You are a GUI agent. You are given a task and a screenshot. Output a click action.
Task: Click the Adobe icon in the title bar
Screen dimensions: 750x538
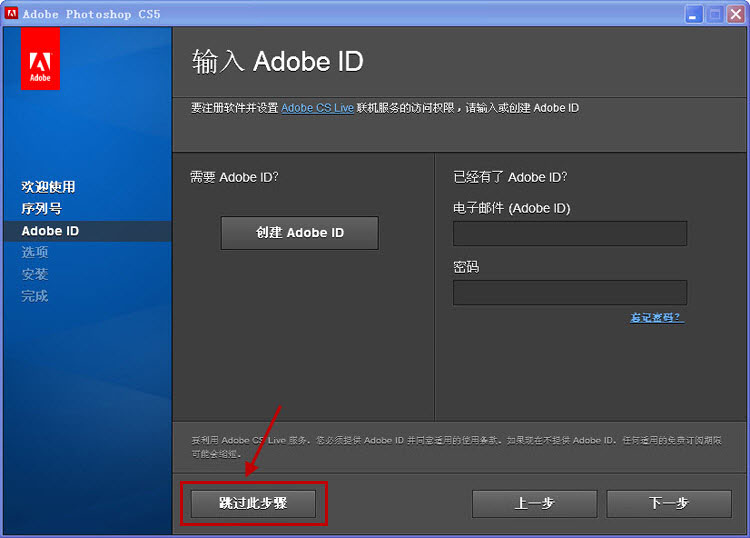[12, 13]
